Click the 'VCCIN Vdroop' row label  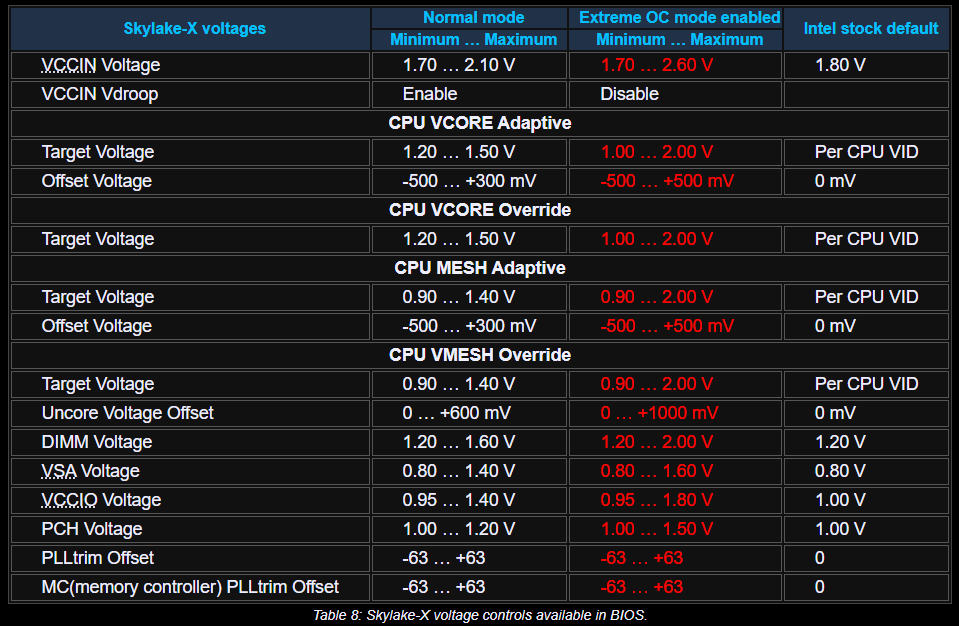(x=100, y=94)
